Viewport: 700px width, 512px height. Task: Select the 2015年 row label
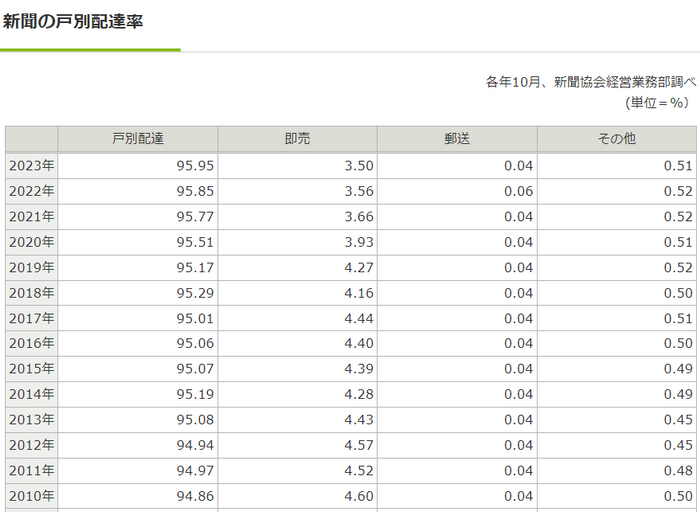click(32, 368)
